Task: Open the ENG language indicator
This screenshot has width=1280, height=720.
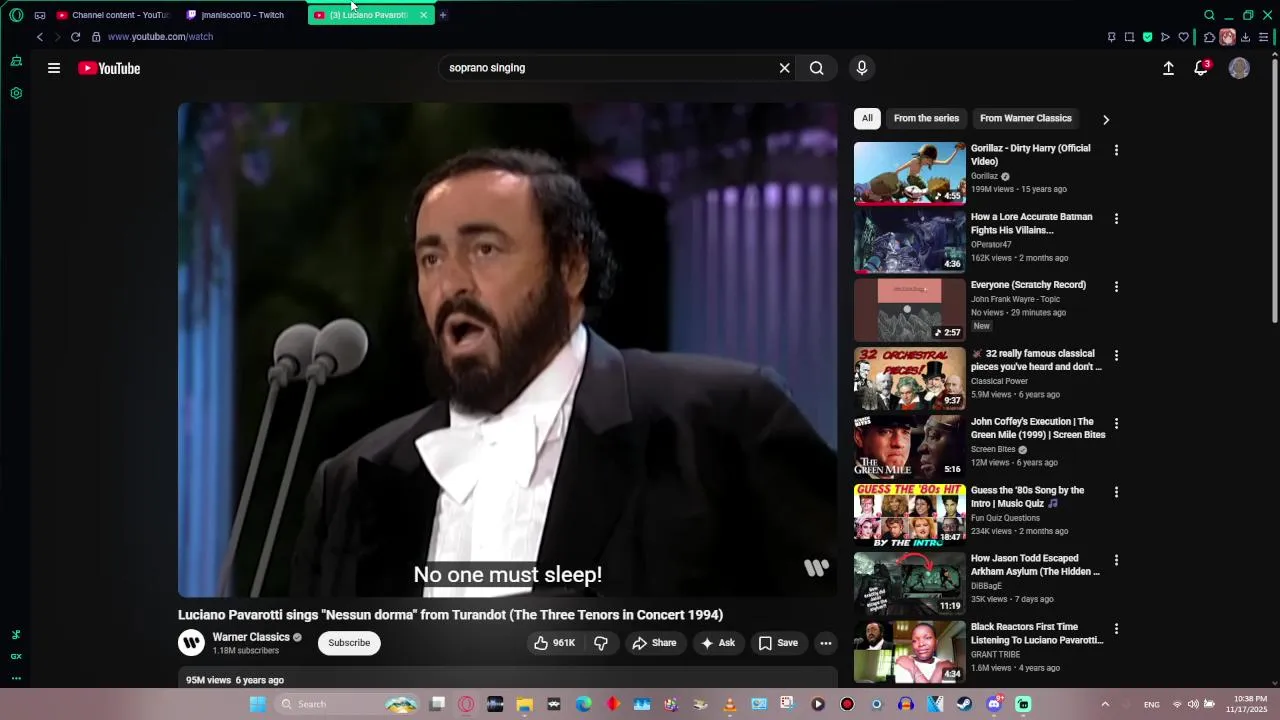Action: (x=1152, y=704)
